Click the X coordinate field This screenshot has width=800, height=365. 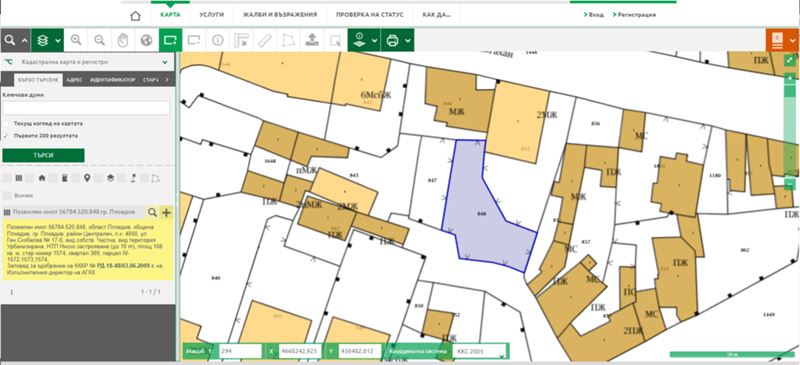(300, 351)
